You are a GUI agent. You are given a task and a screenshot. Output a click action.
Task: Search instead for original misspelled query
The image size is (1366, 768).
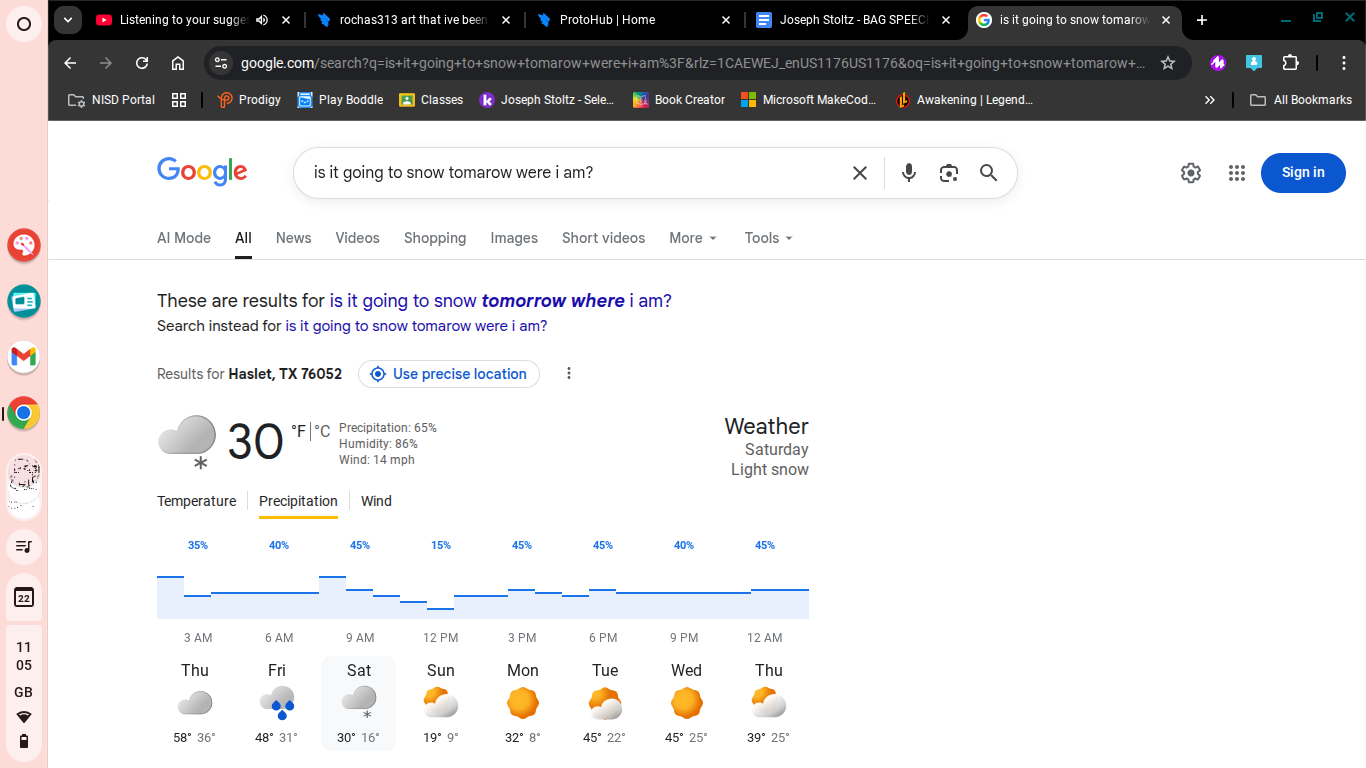click(x=416, y=326)
